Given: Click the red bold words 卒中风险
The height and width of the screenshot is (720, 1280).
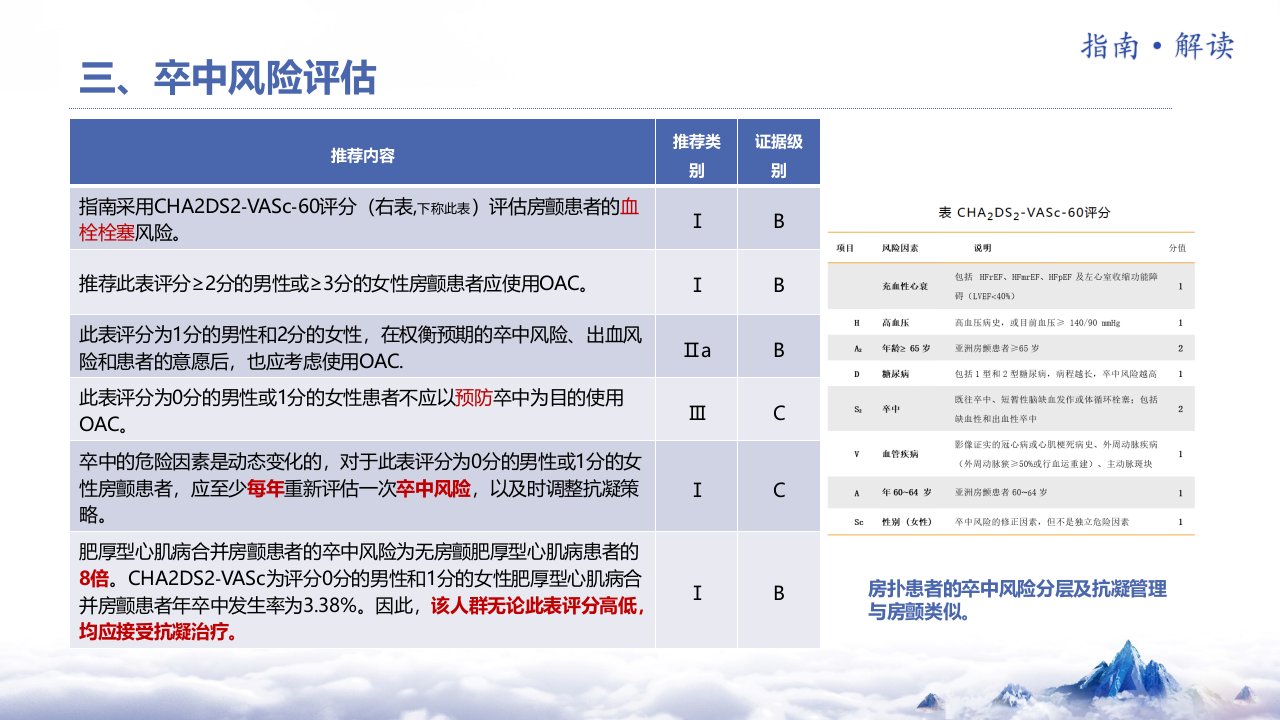Looking at the screenshot, I should [x=435, y=490].
